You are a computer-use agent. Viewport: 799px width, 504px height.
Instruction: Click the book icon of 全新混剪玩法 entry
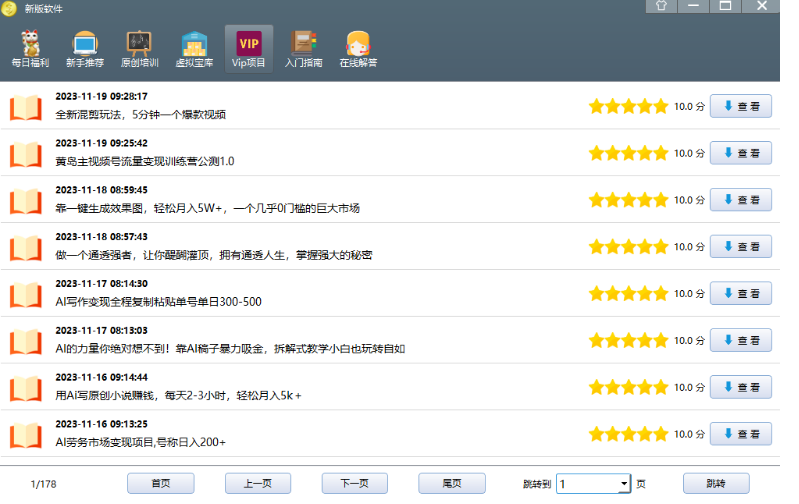[25, 107]
